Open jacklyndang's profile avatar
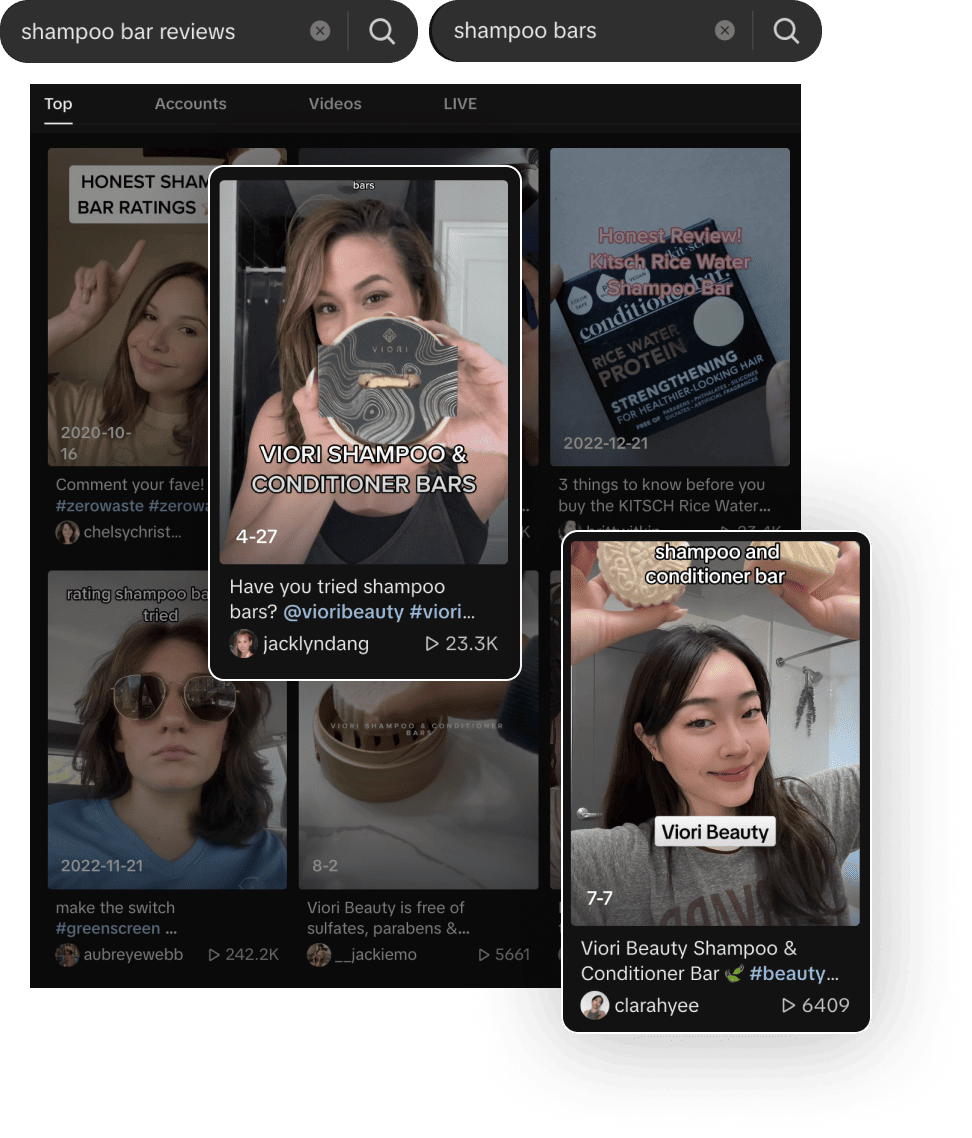 243,644
